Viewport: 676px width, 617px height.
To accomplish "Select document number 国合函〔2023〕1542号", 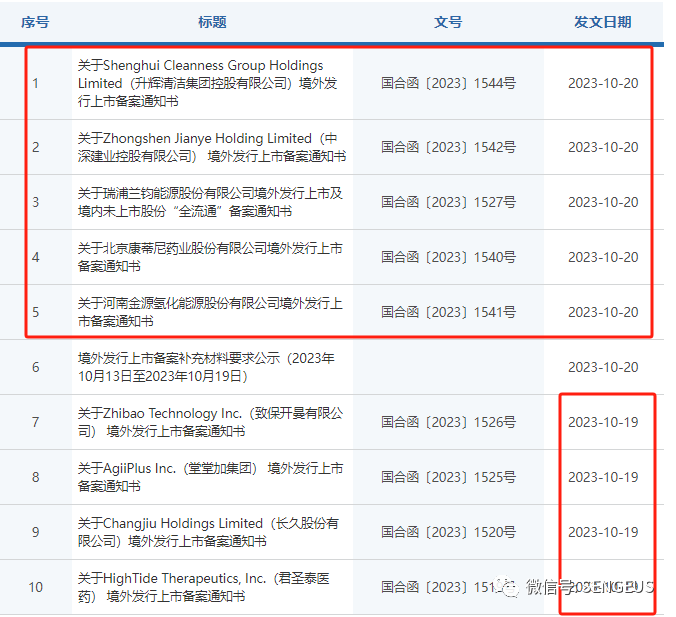I will tap(448, 147).
